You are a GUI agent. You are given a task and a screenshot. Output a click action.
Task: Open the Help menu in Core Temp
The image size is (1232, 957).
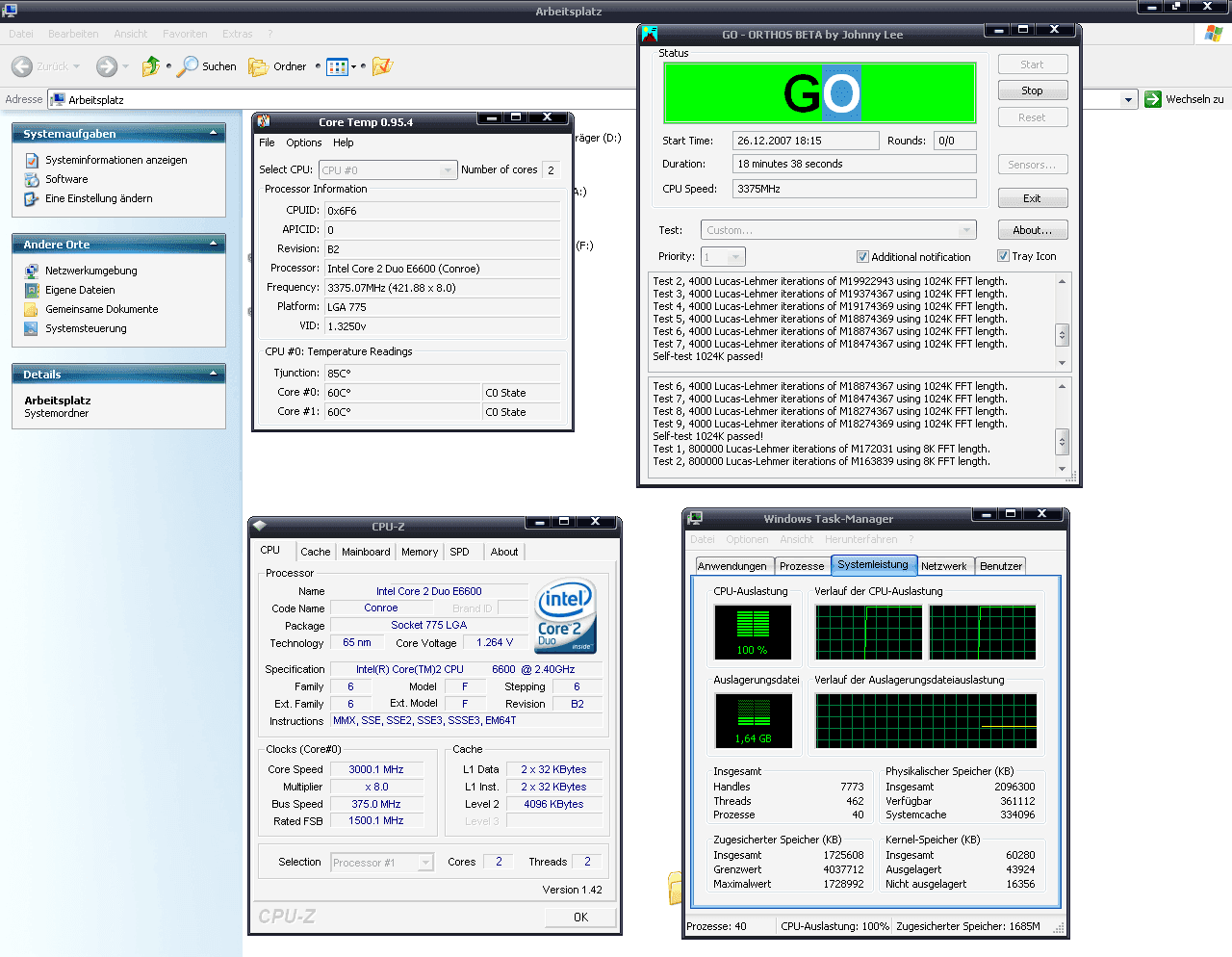[344, 142]
